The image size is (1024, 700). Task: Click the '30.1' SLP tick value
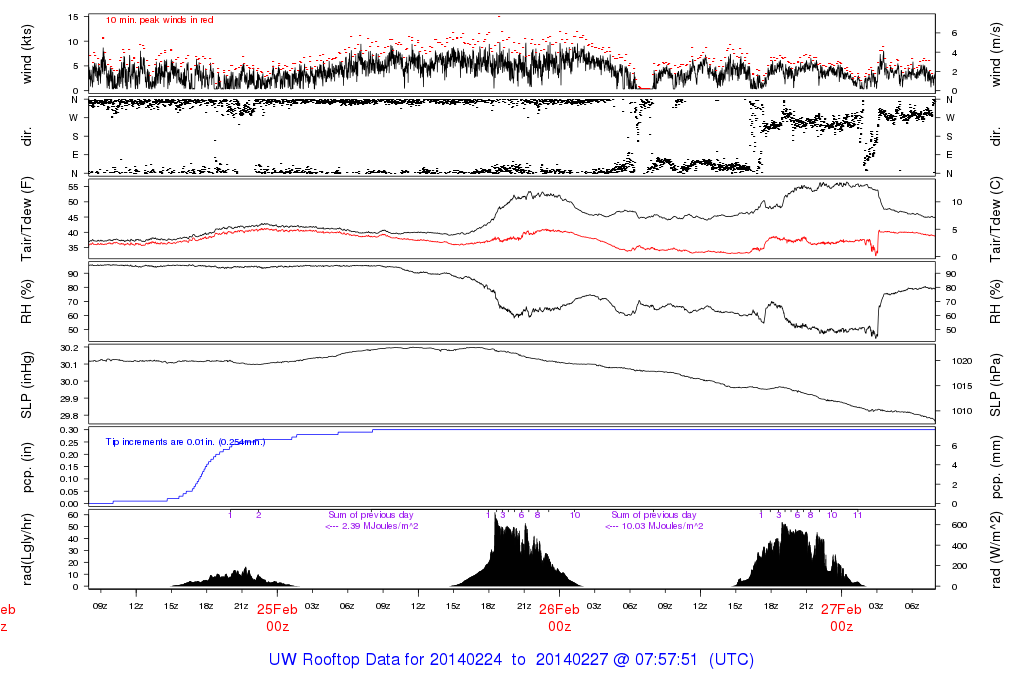pos(70,365)
